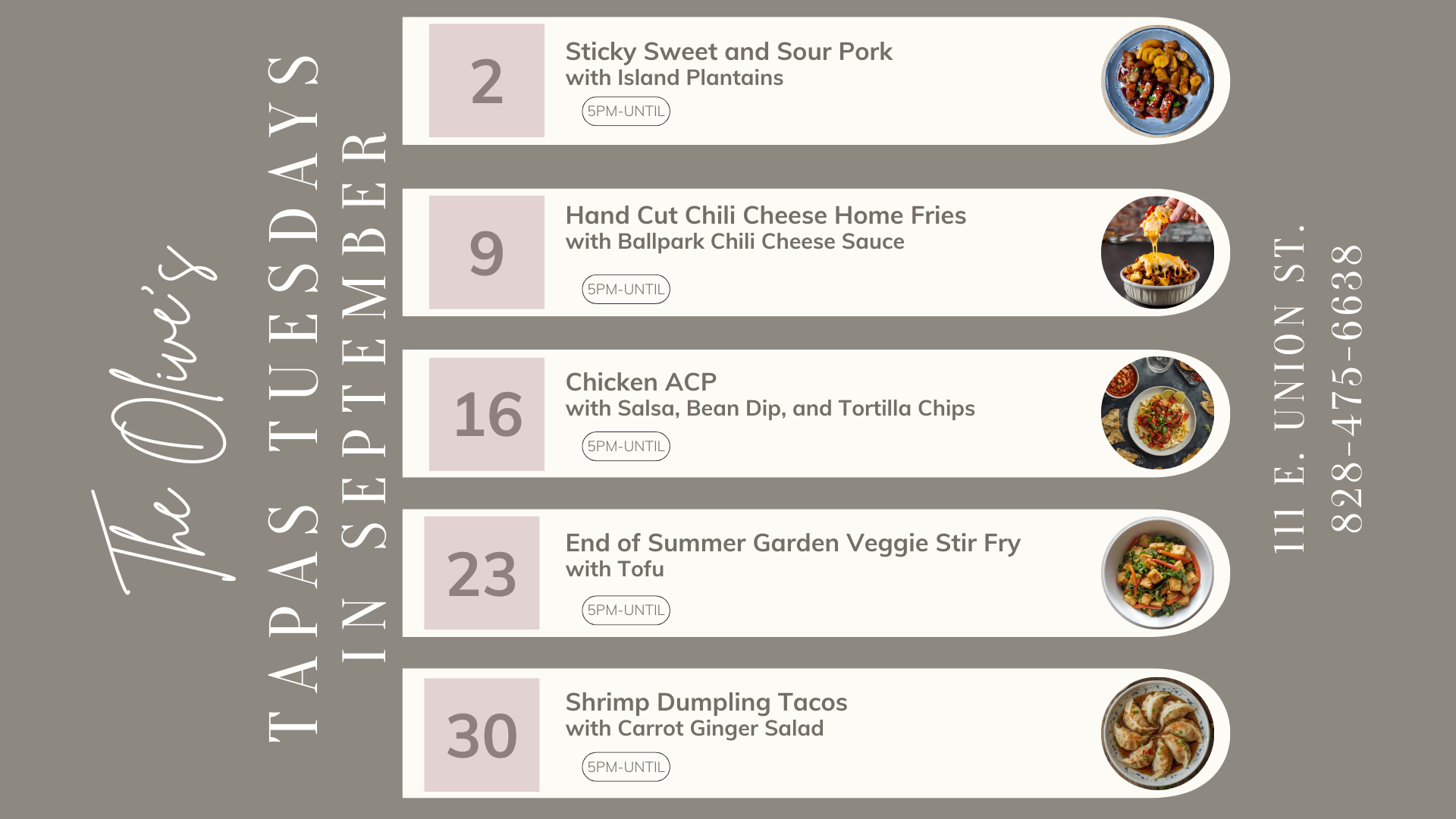Click the 5PM-UNTIL badge under Ballpark Chili Cheese Sauce
Image resolution: width=1456 pixels, height=819 pixels.
(x=626, y=289)
